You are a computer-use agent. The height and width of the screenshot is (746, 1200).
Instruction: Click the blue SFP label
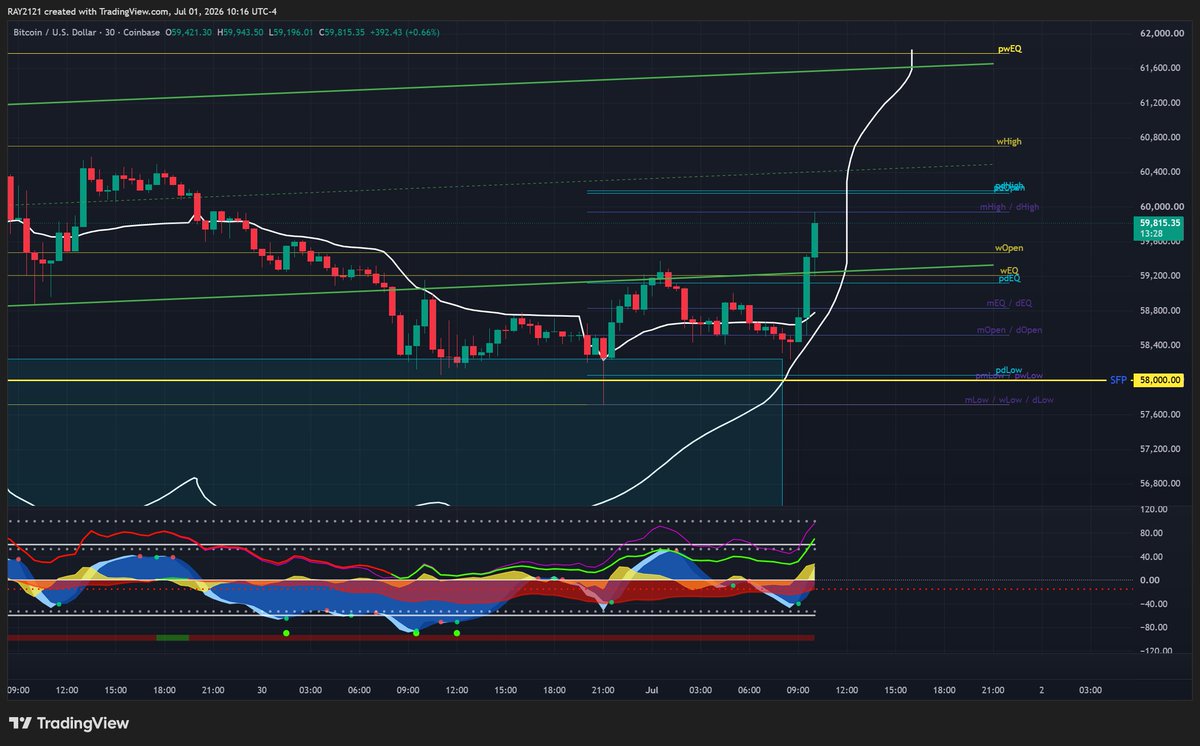(x=1118, y=380)
